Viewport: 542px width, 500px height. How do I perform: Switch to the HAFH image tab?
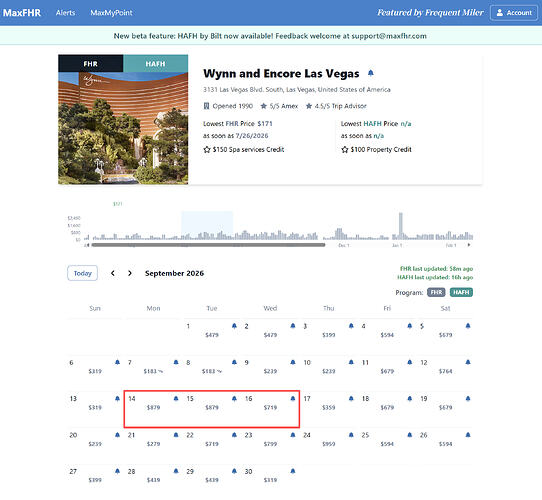click(x=156, y=64)
